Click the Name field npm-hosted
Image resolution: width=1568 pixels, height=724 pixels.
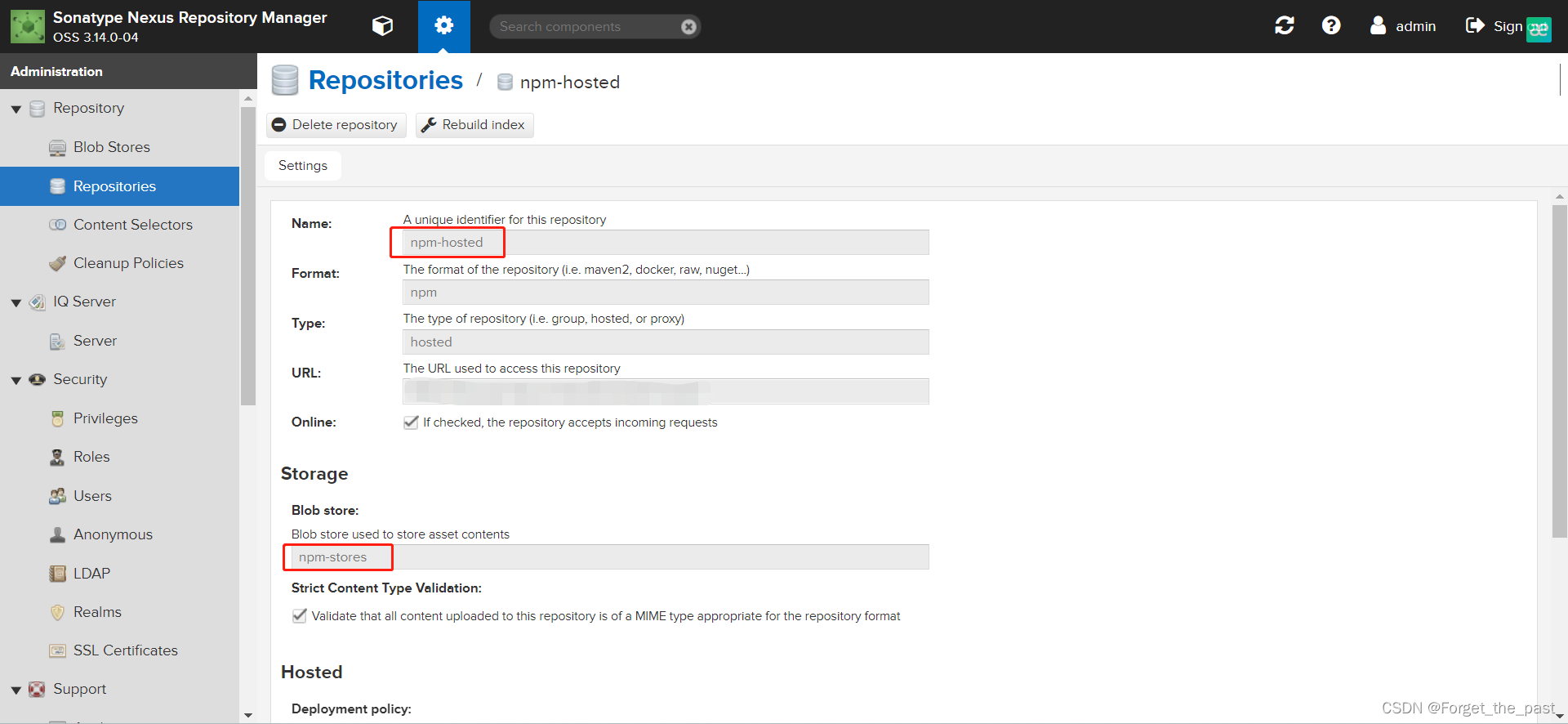[666, 243]
